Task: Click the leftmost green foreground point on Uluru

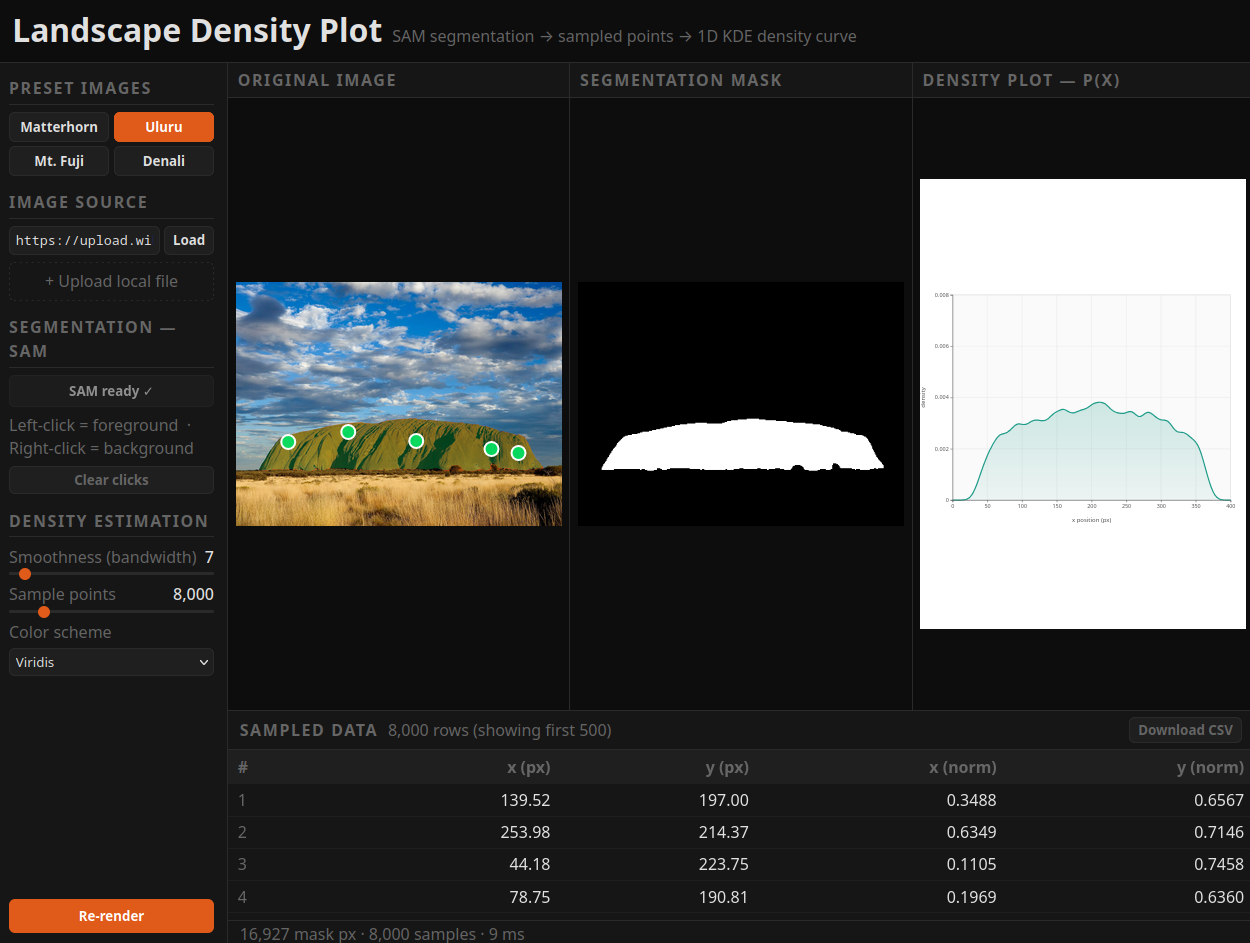Action: click(288, 442)
